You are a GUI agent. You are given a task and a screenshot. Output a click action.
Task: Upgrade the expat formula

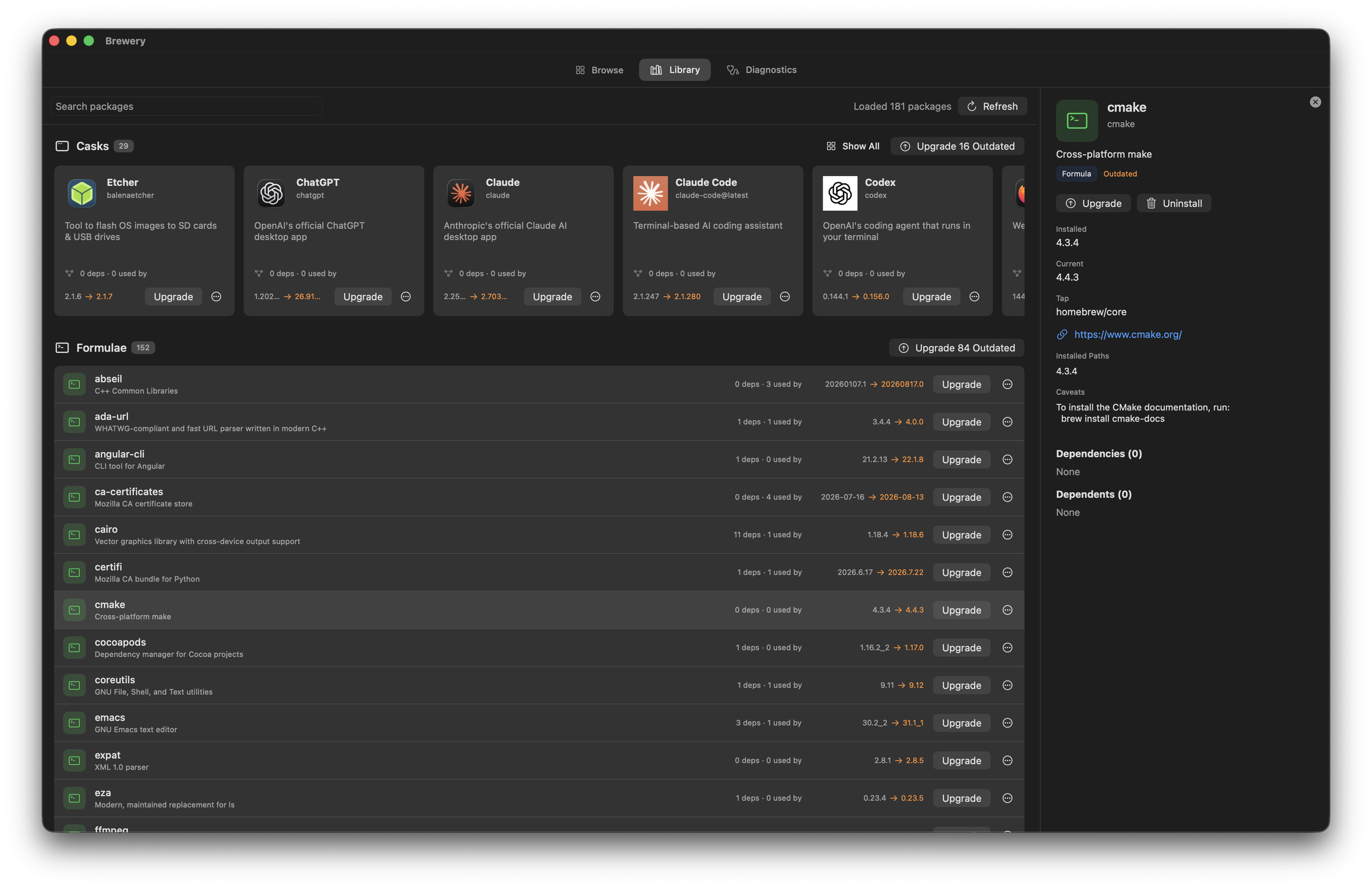point(961,760)
